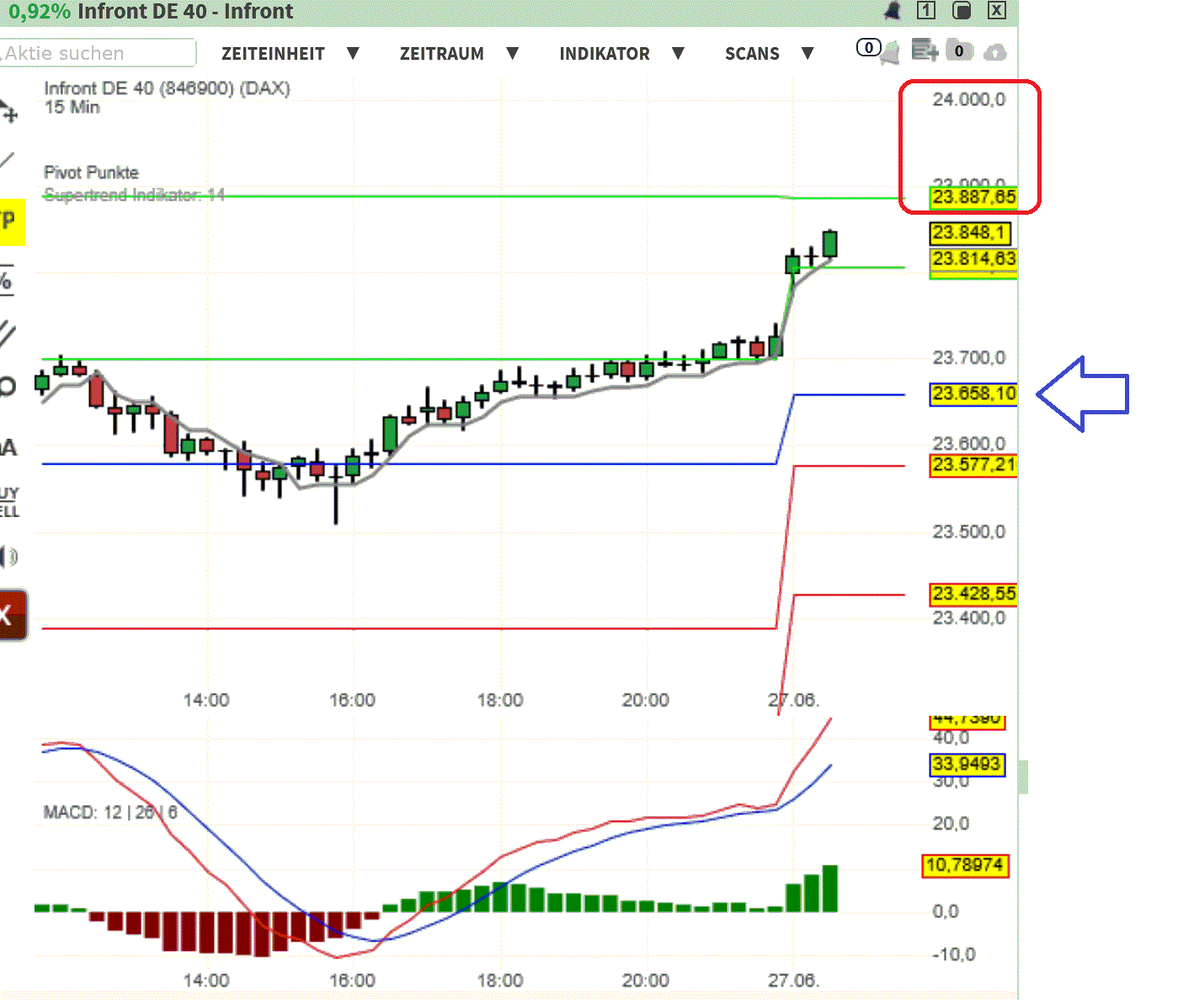The height and width of the screenshot is (1008, 1178).
Task: Open the ZEITEINHEIT dropdown
Action: coord(291,54)
